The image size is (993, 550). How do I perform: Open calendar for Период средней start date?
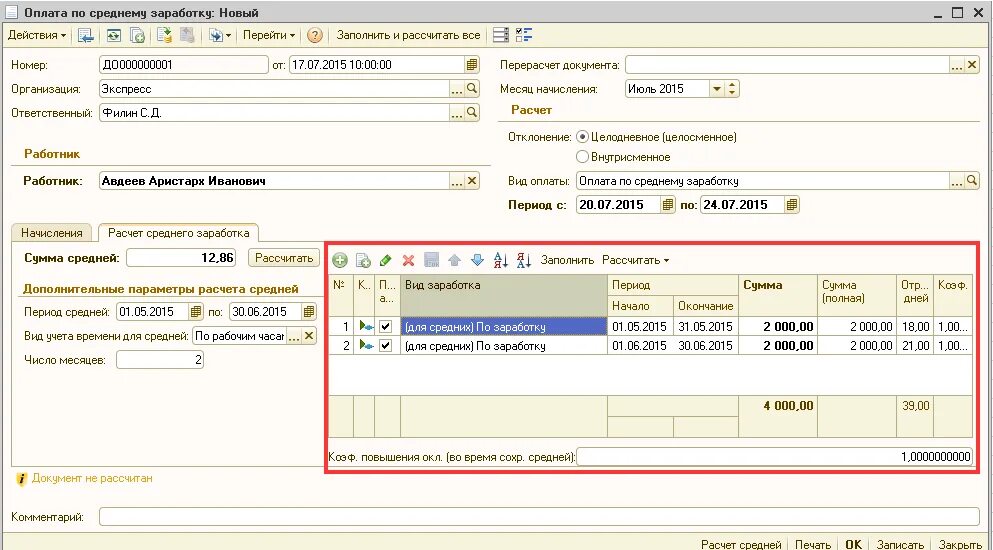click(x=196, y=312)
